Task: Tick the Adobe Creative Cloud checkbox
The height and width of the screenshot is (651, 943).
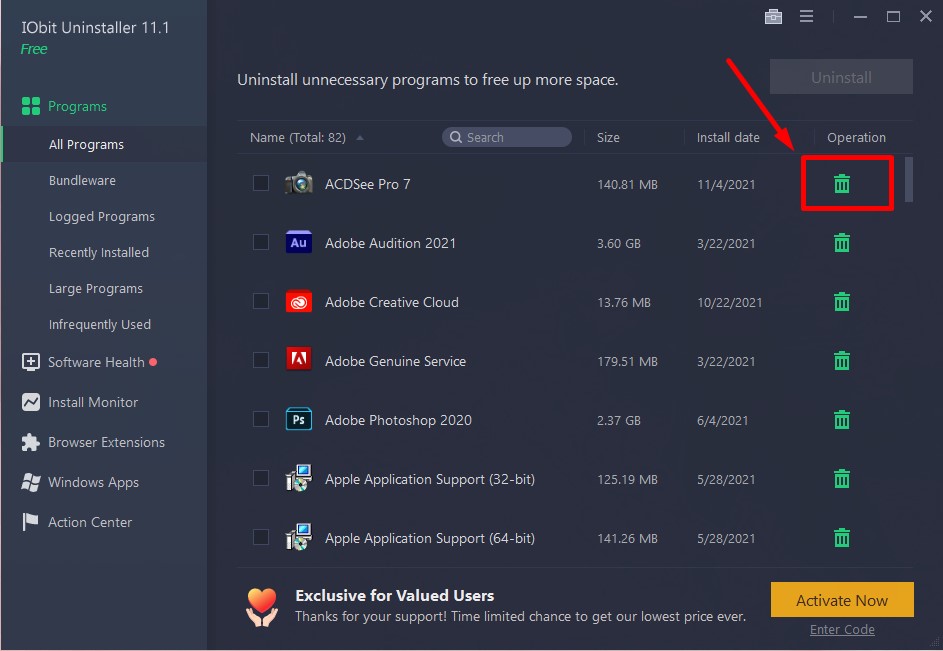Action: [x=261, y=301]
